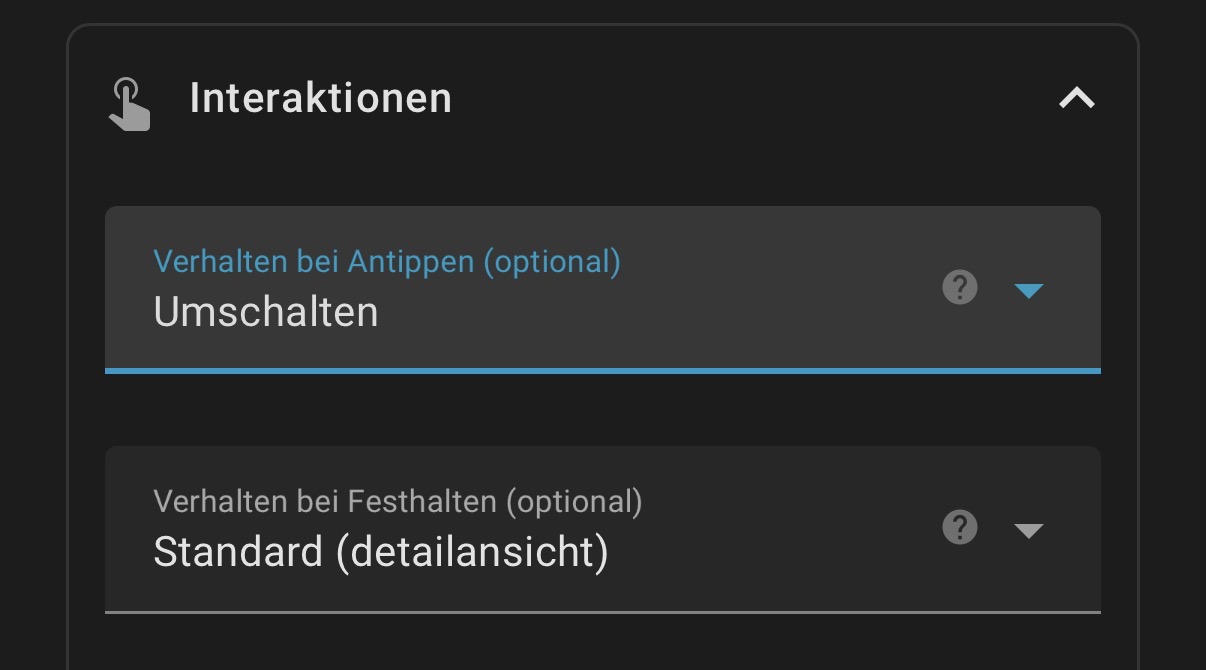Click the Verhalten bei Festhalten (optional) label
1206x670 pixels.
pos(397,501)
